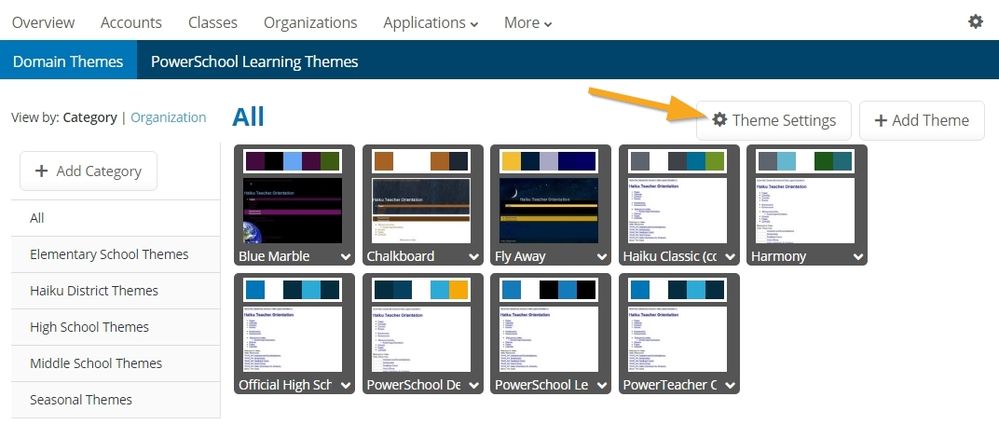Open Chalkboard theme dropdown arrow
Image resolution: width=999 pixels, height=424 pixels.
click(x=474, y=257)
